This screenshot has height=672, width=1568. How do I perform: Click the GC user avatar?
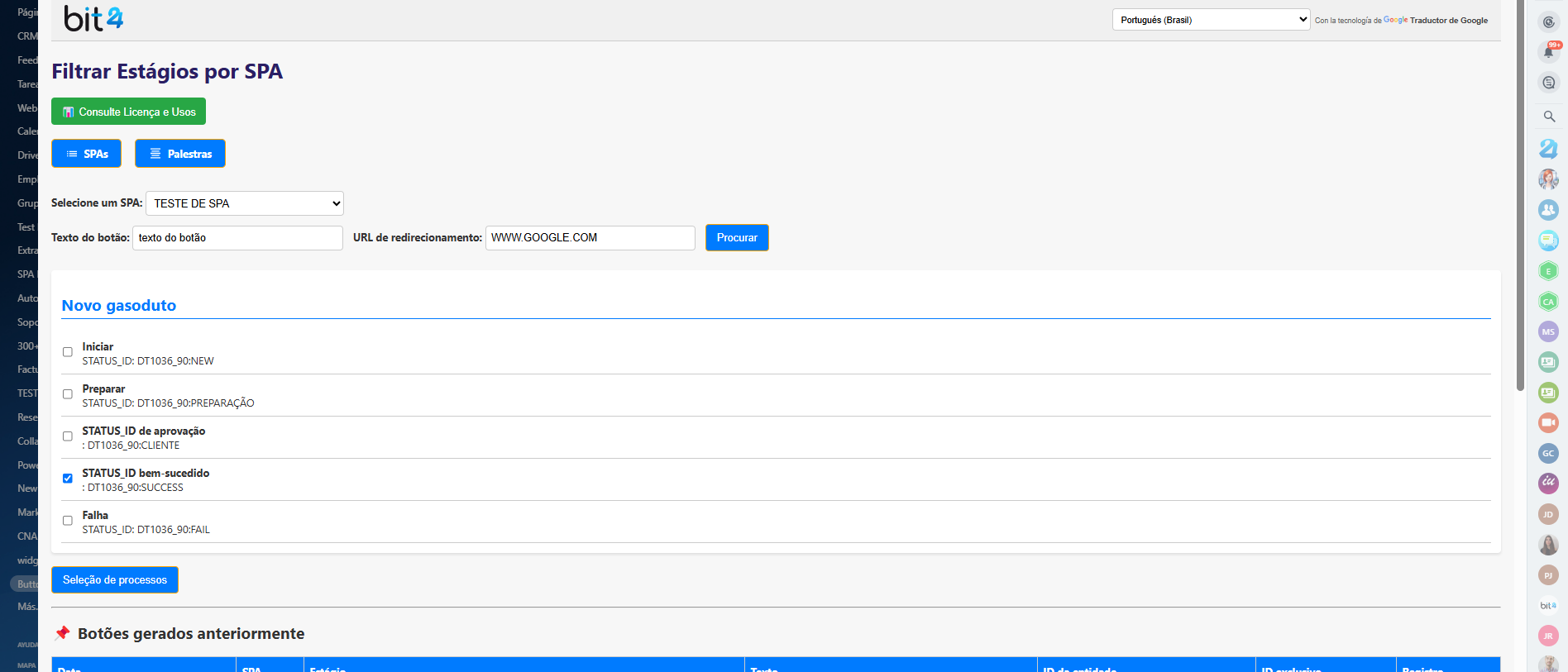[x=1548, y=453]
